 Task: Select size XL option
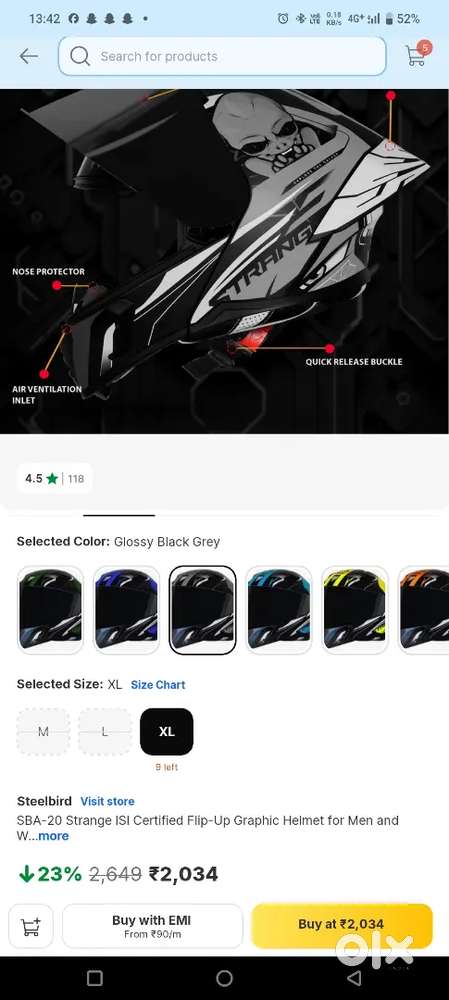point(166,732)
